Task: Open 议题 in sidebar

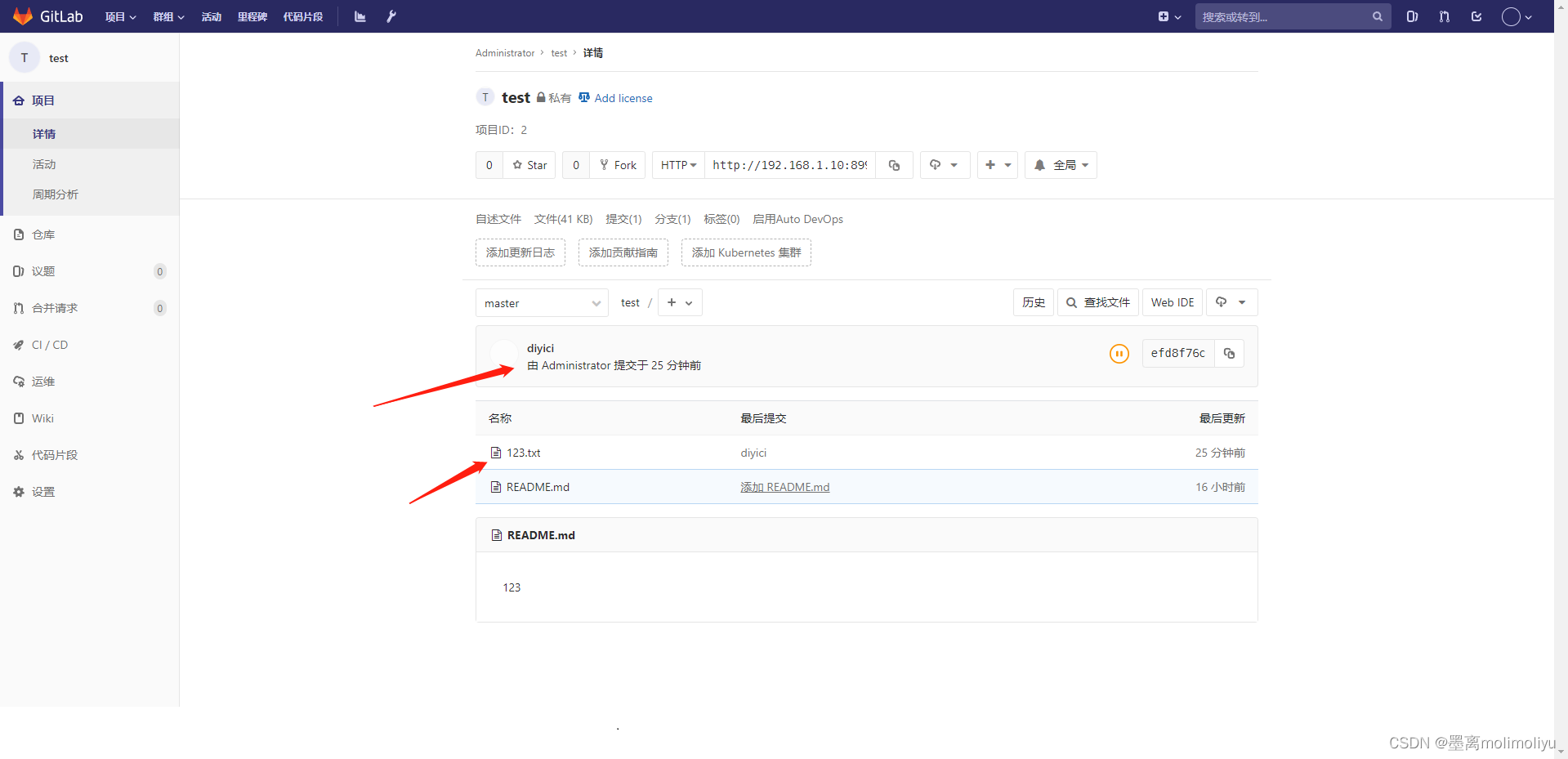Action: point(90,271)
